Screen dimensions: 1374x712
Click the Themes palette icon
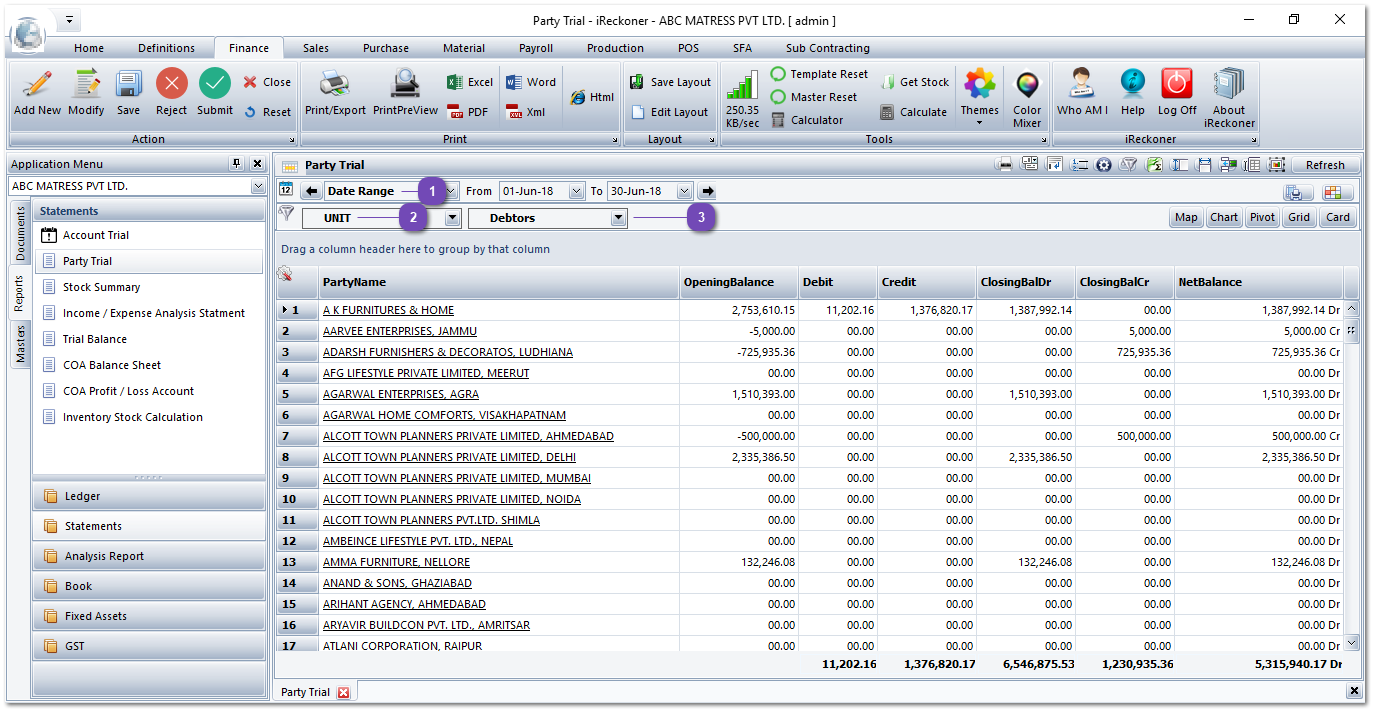(x=979, y=85)
